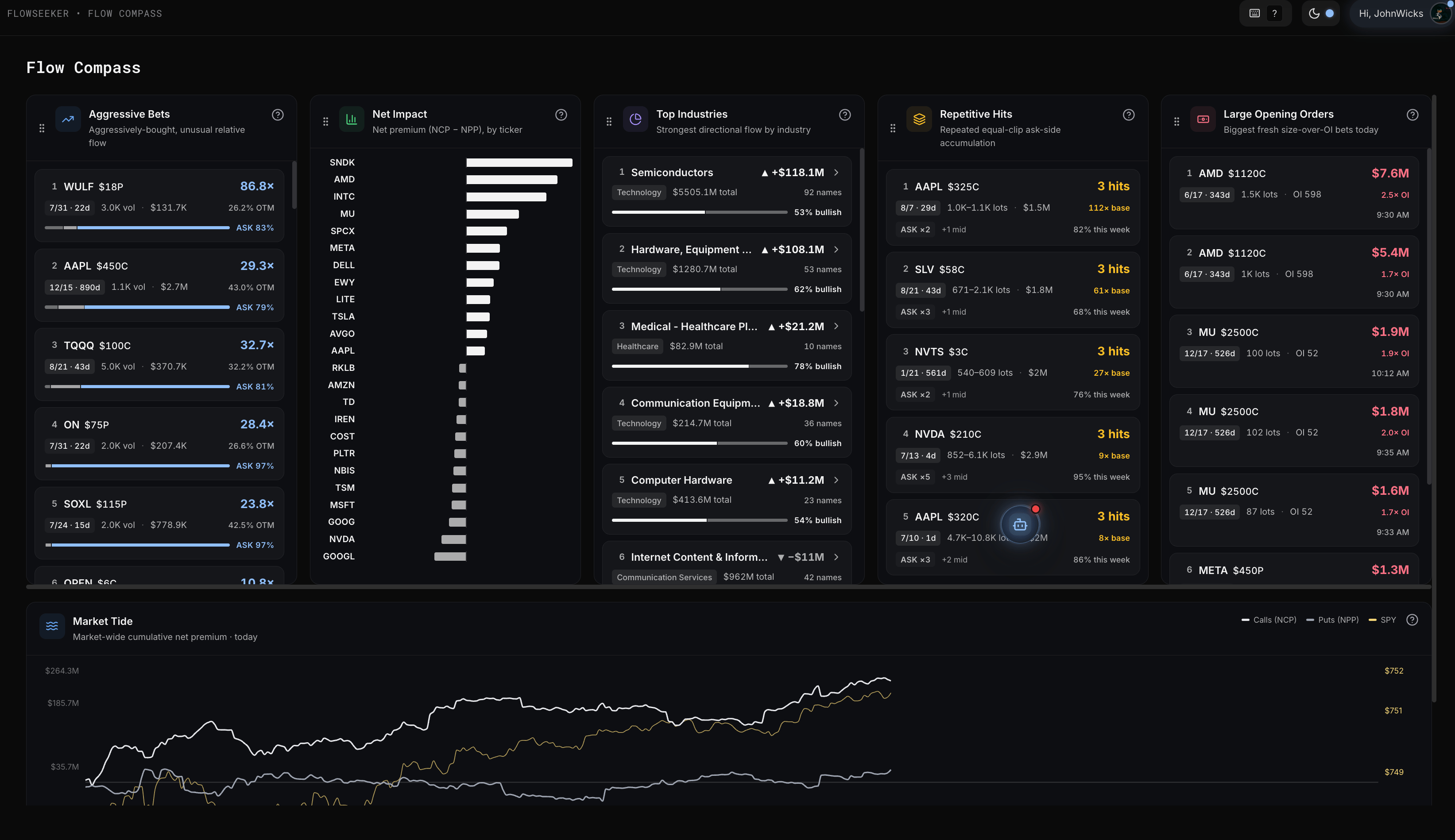Click the 12/15 · 890d expiry badge

[74, 287]
